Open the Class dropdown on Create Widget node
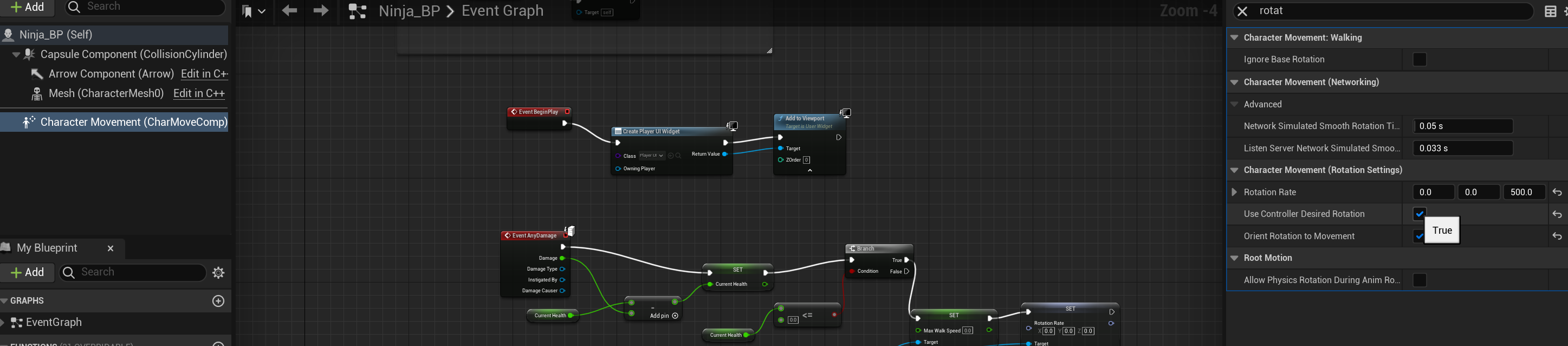Image resolution: width=1568 pixels, height=346 pixels. [651, 156]
